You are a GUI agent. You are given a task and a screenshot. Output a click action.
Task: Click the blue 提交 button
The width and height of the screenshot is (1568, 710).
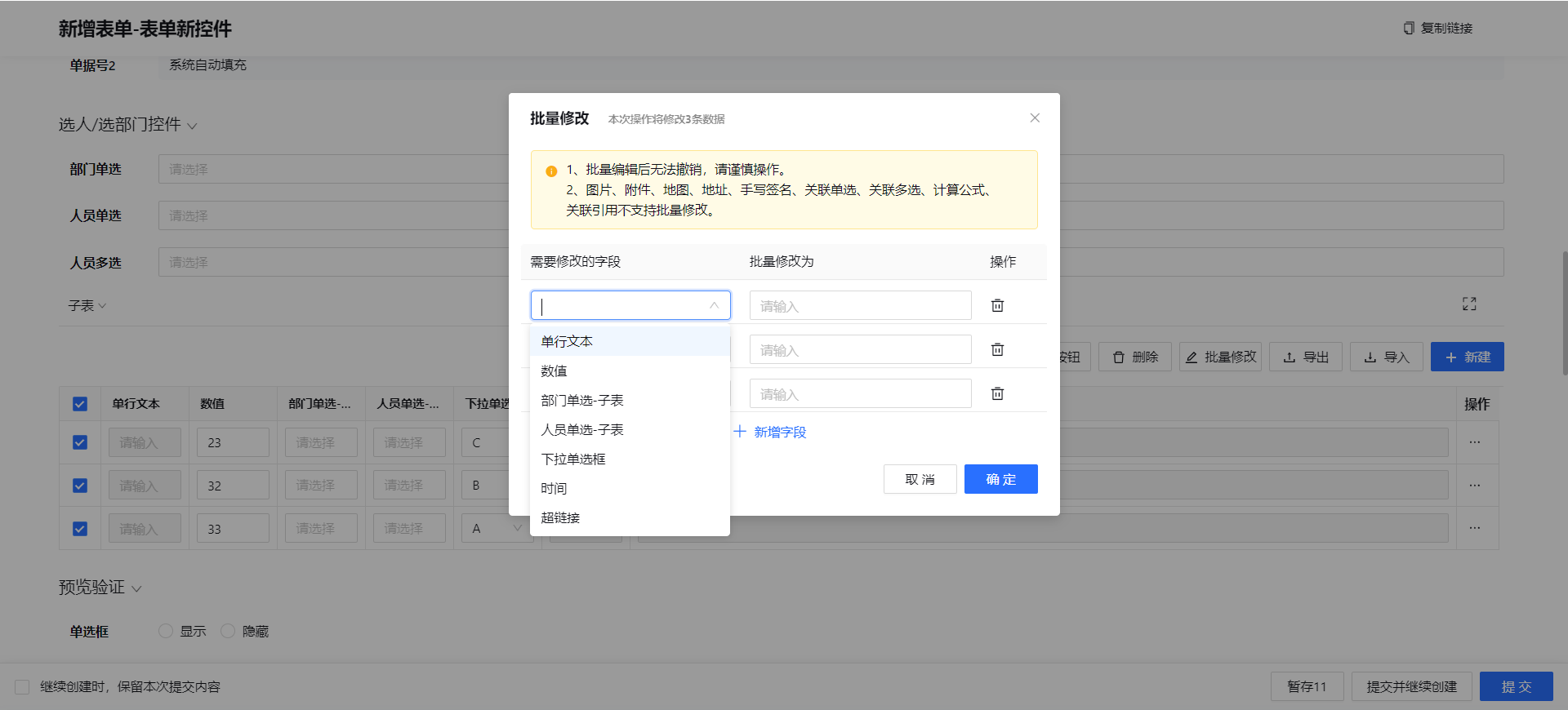click(x=1517, y=687)
